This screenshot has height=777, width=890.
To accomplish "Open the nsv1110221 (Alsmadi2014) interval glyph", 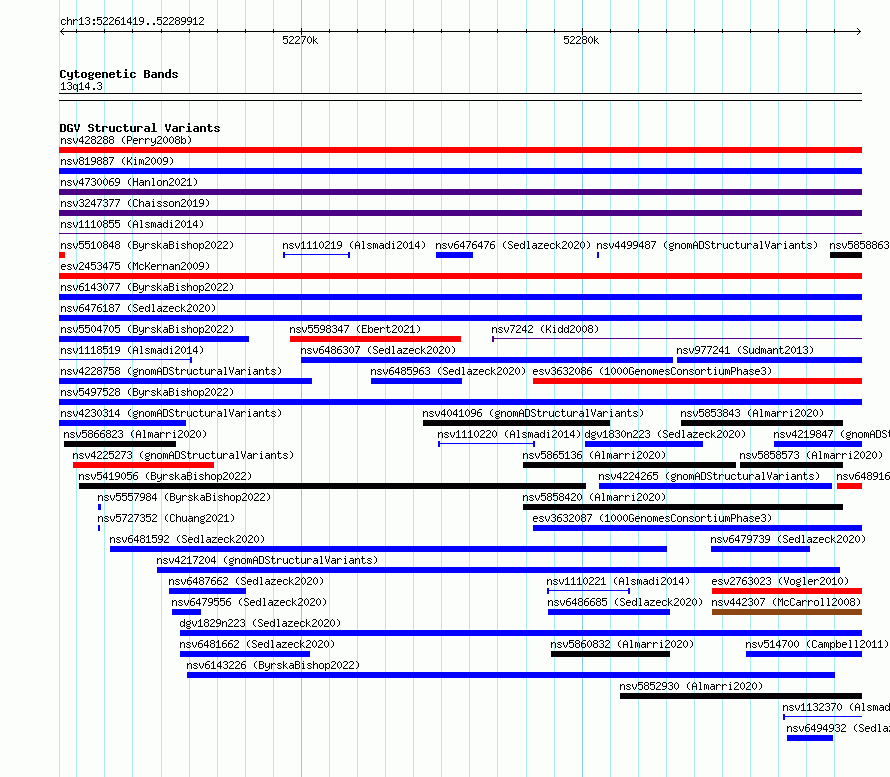I will [x=589, y=591].
